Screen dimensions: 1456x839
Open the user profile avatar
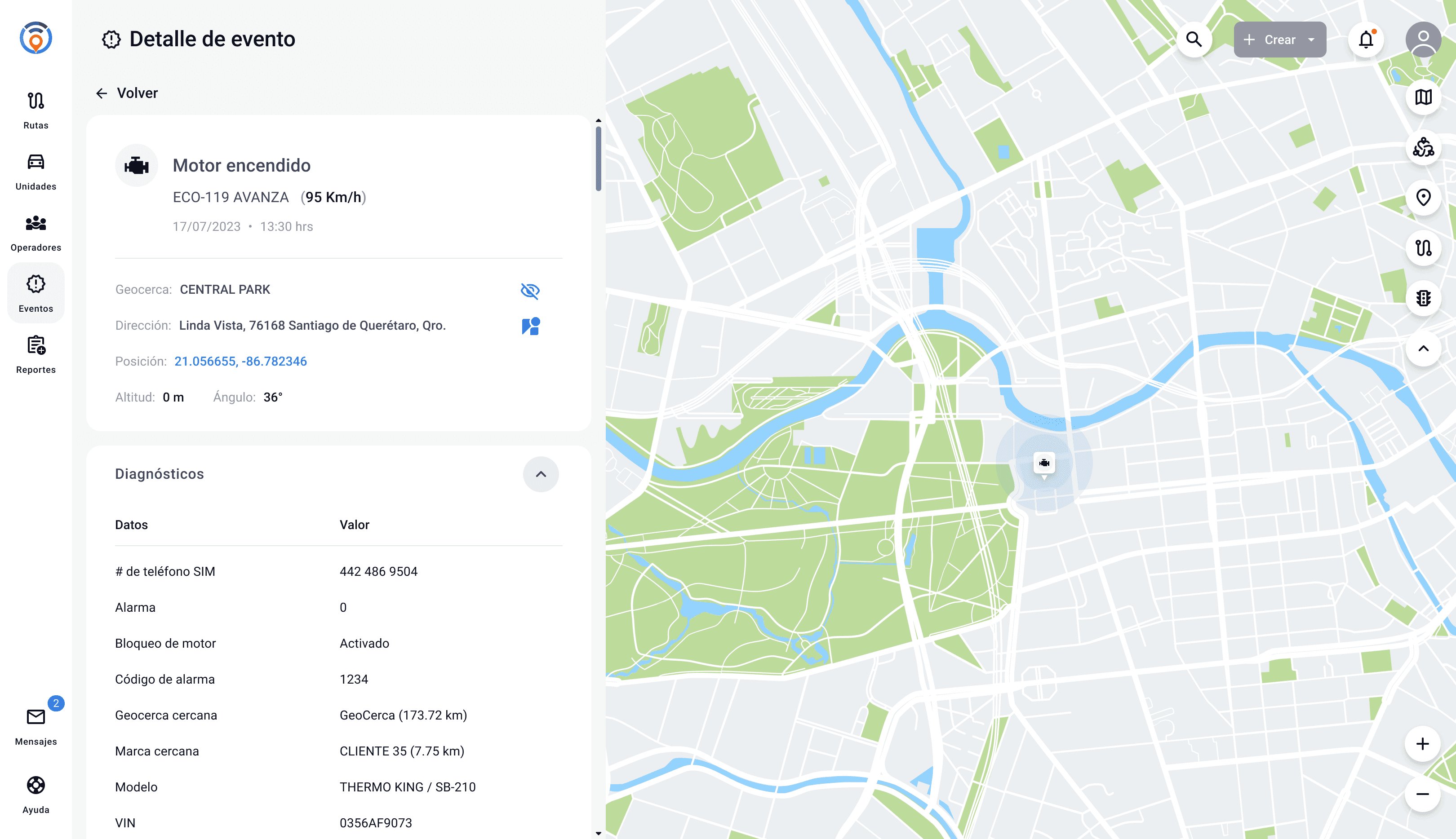click(x=1423, y=40)
